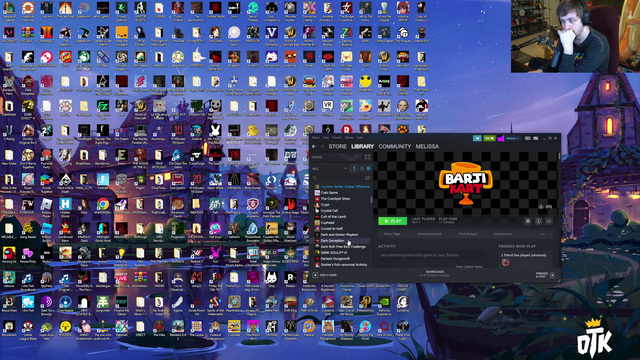Select Cult of the Lamb in the game list
This screenshot has width=640, height=360.
333,216
